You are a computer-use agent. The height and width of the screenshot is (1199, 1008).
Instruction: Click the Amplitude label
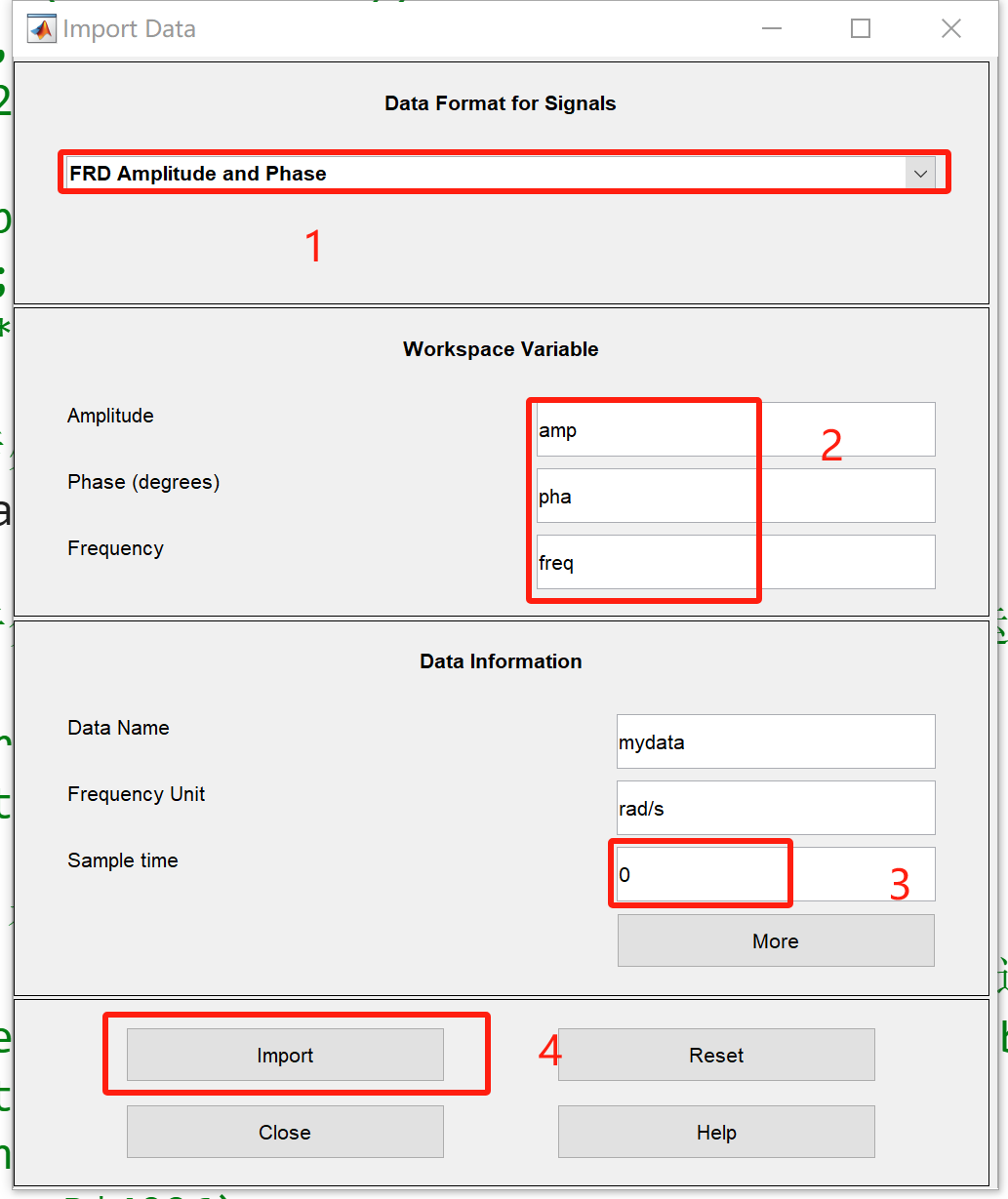110,416
